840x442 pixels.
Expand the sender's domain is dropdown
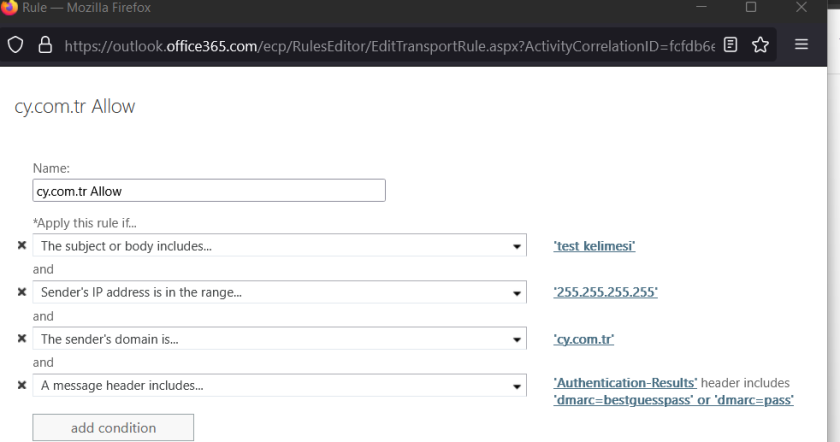point(517,340)
